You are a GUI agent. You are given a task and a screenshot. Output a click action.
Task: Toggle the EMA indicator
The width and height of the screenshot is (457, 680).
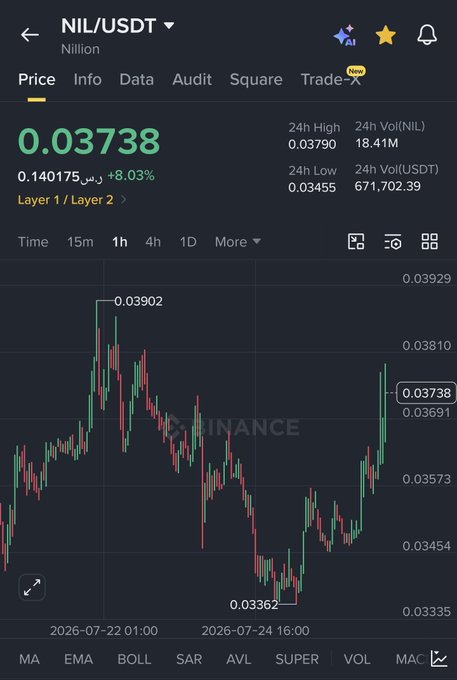click(x=78, y=659)
